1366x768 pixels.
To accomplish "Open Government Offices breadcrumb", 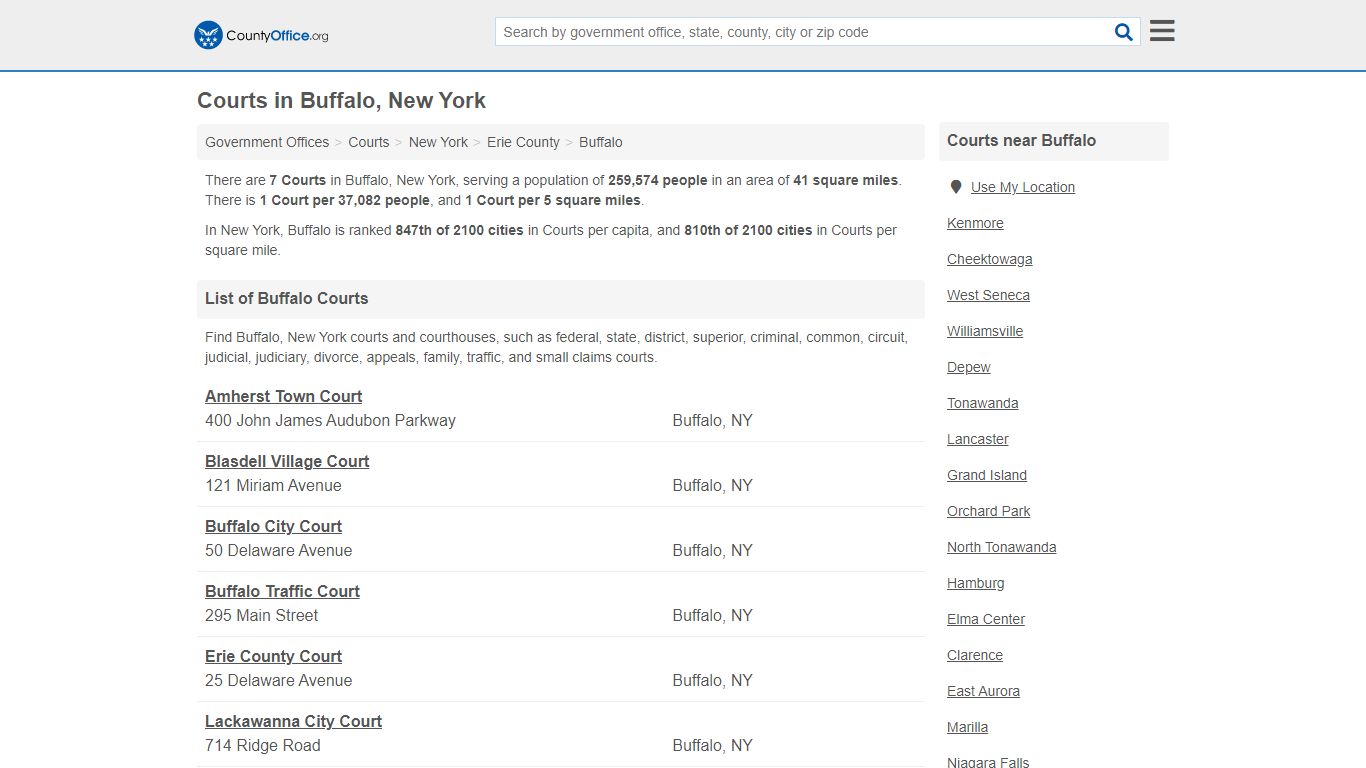I will coord(267,142).
